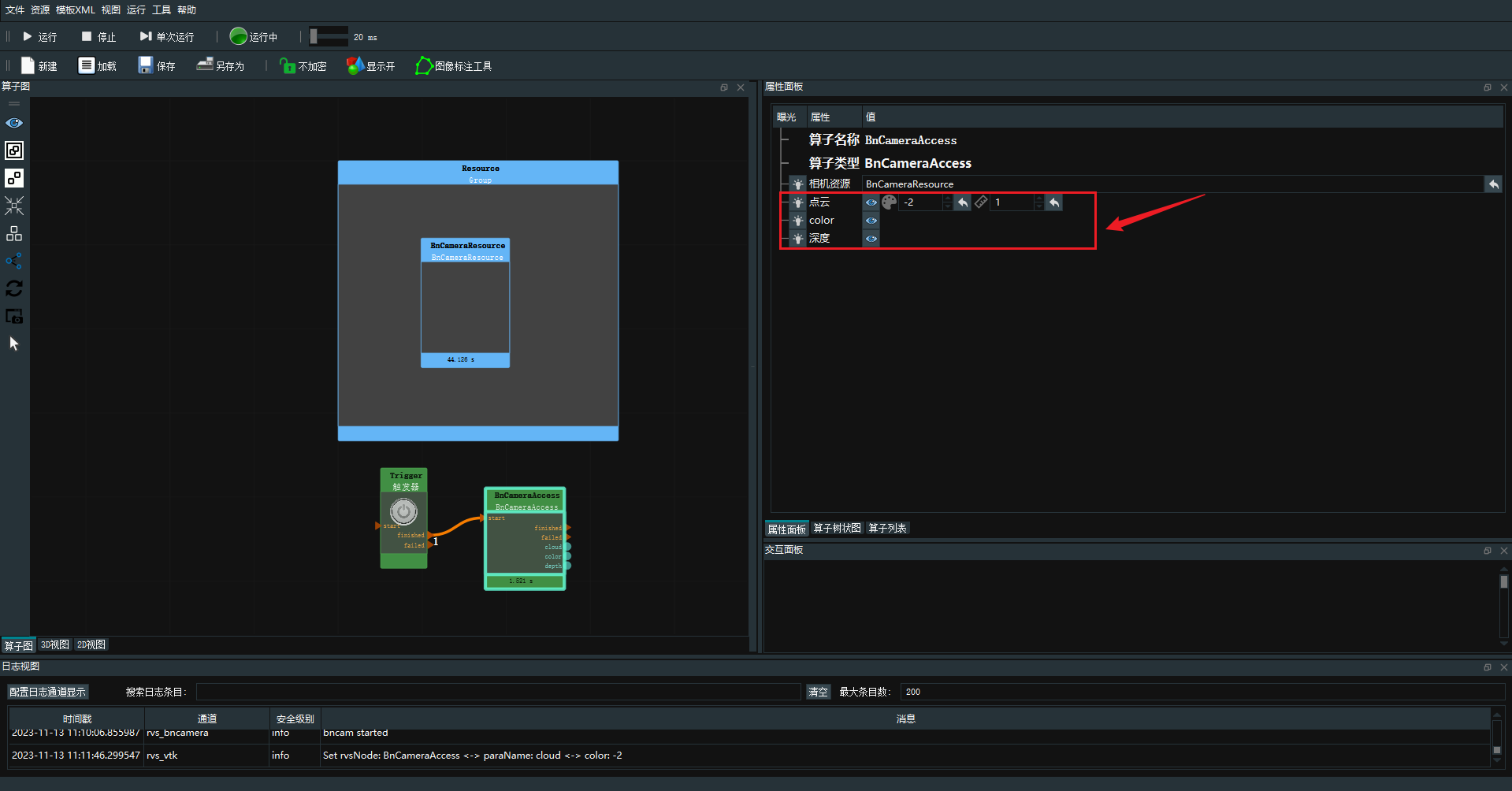The height and width of the screenshot is (791, 1512).
Task: Toggle eye visibility for 深度 (depth)
Action: pos(871,239)
